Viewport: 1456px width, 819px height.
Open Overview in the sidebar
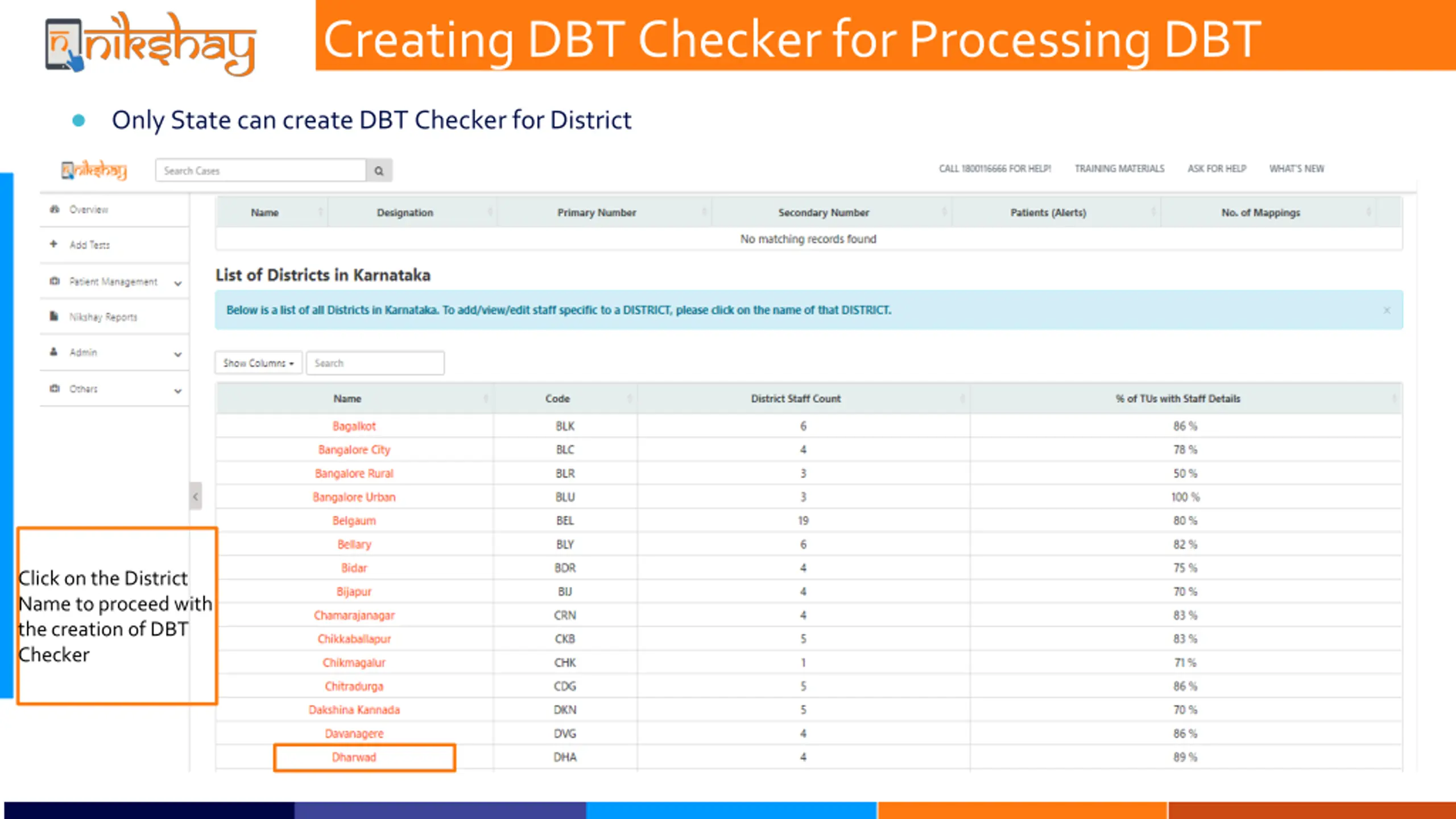click(89, 209)
